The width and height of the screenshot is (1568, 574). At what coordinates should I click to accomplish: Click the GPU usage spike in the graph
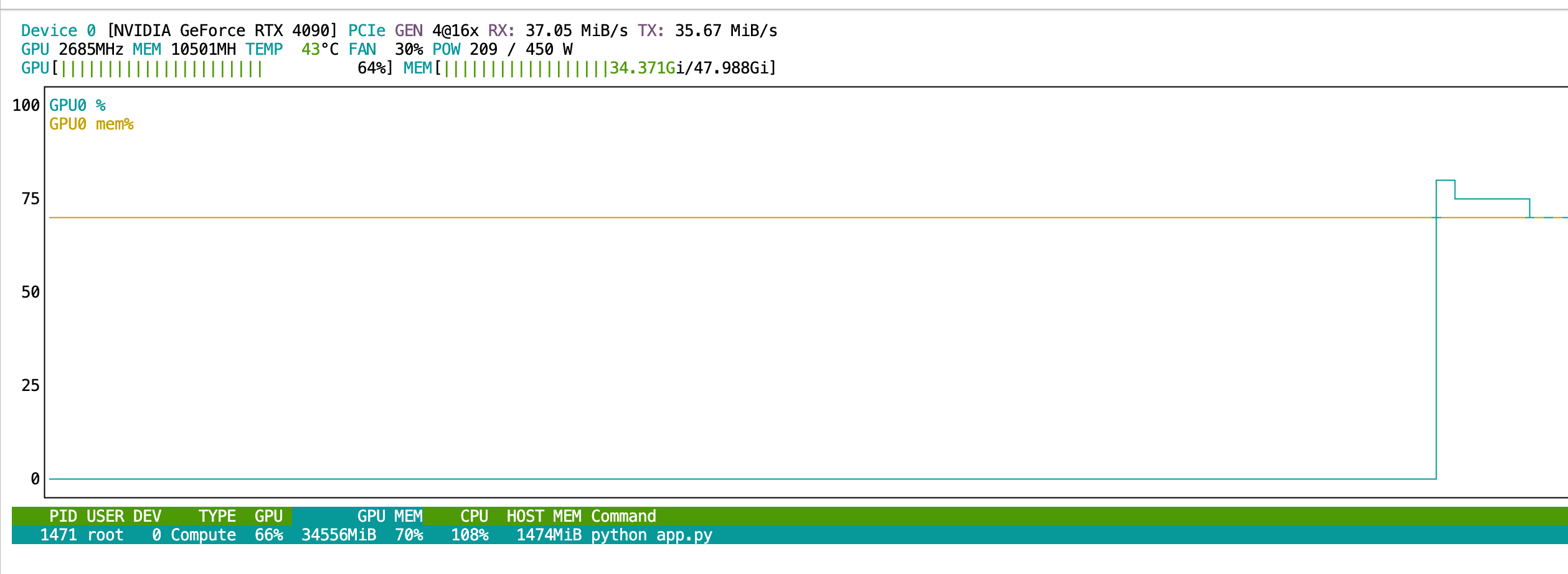tap(1445, 181)
